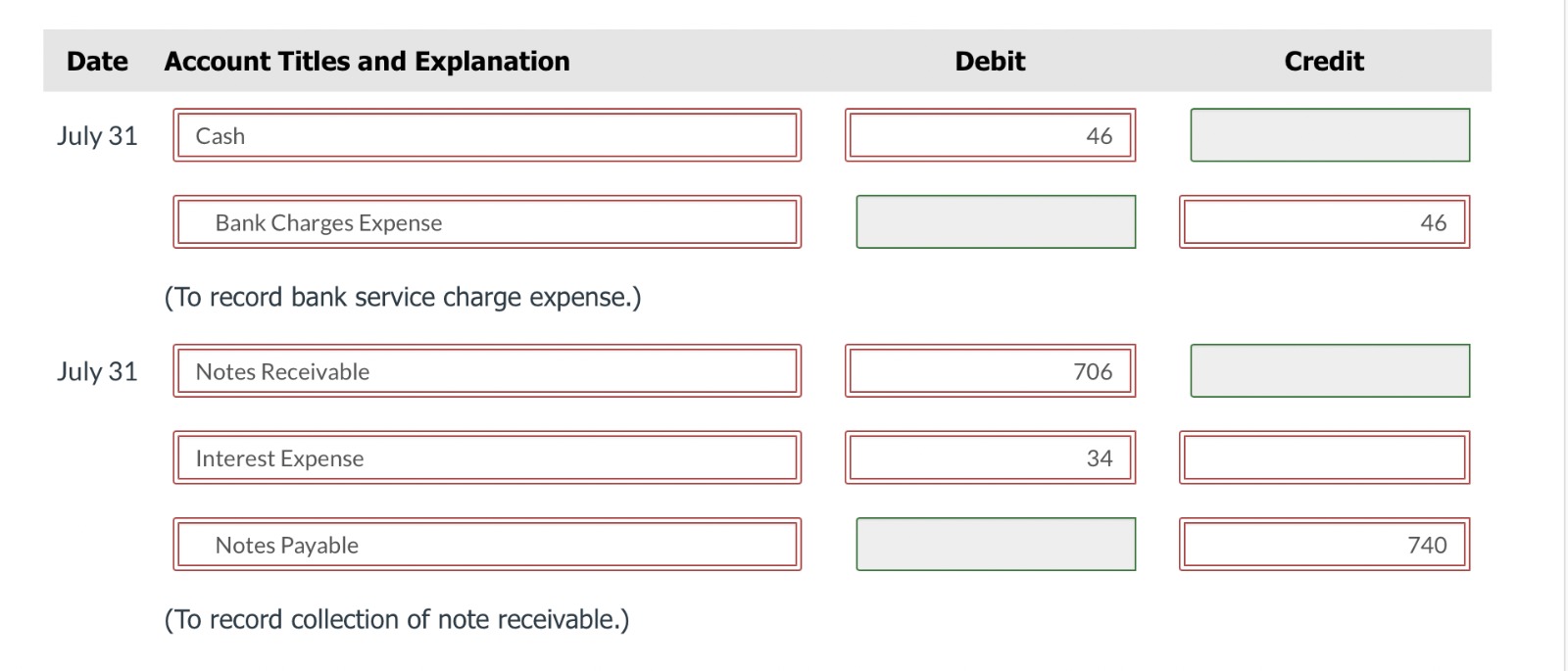This screenshot has width=1568, height=671.
Task: Select the empty credit field beside Interest Expense
Action: pyautogui.click(x=1324, y=456)
